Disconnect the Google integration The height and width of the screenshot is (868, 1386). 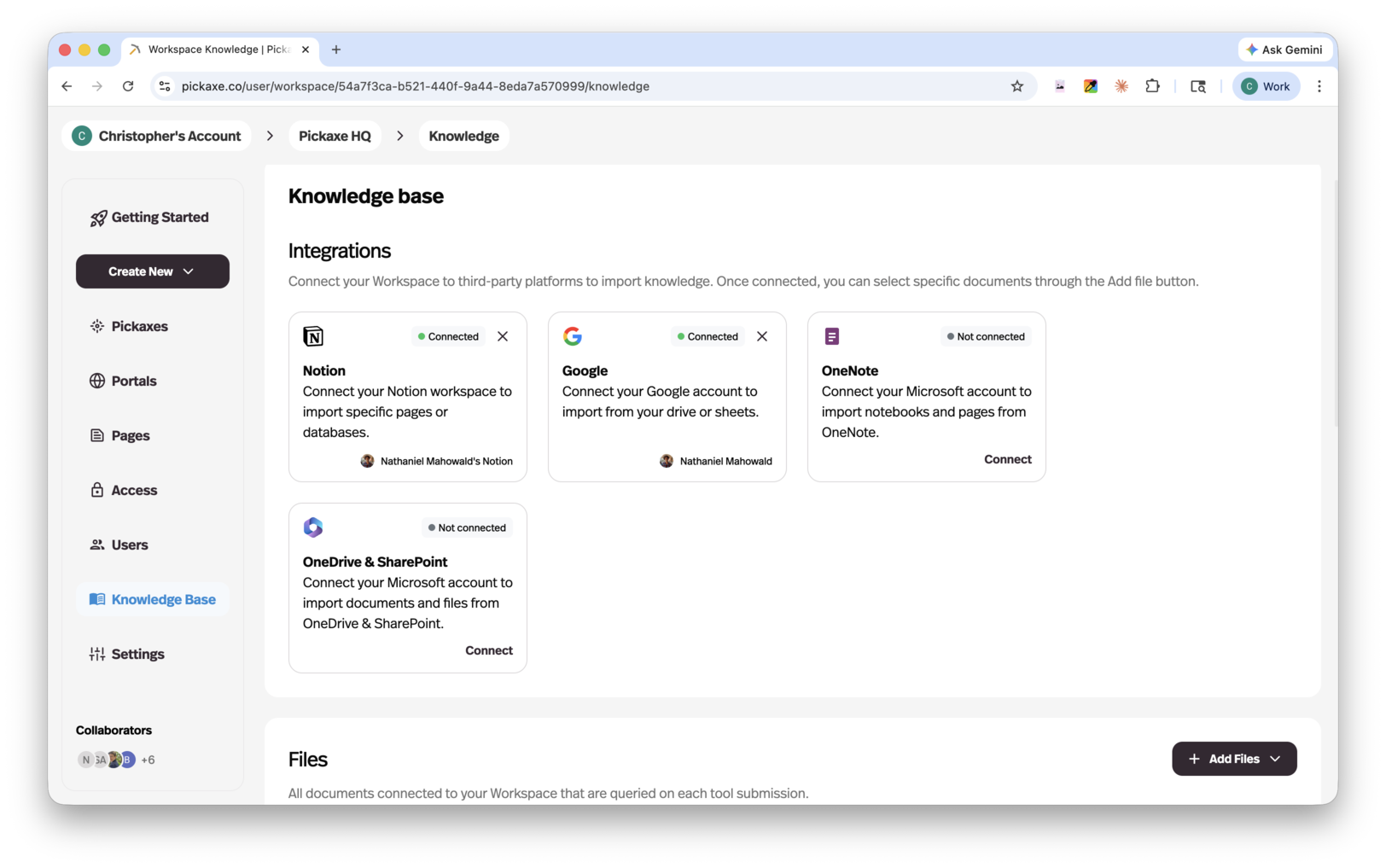pos(761,335)
